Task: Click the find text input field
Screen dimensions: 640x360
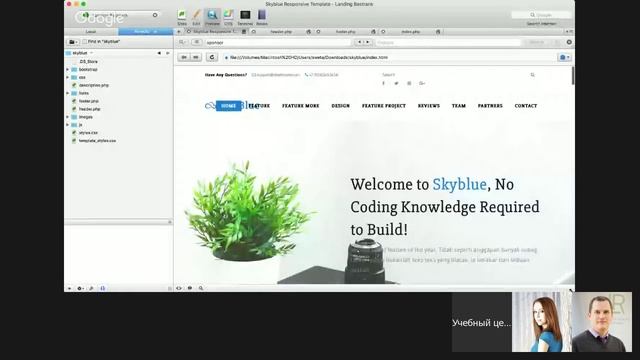Action: 278,42
